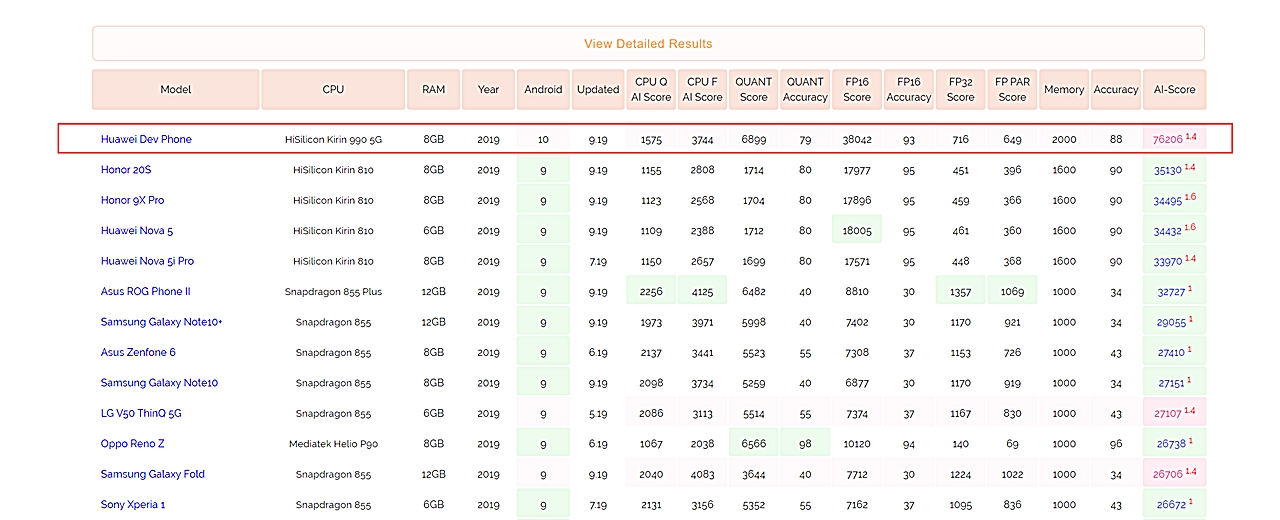Screen dimensions: 1280x520
Task: Click the highlighted FP32 score 1357
Action: 961,292
